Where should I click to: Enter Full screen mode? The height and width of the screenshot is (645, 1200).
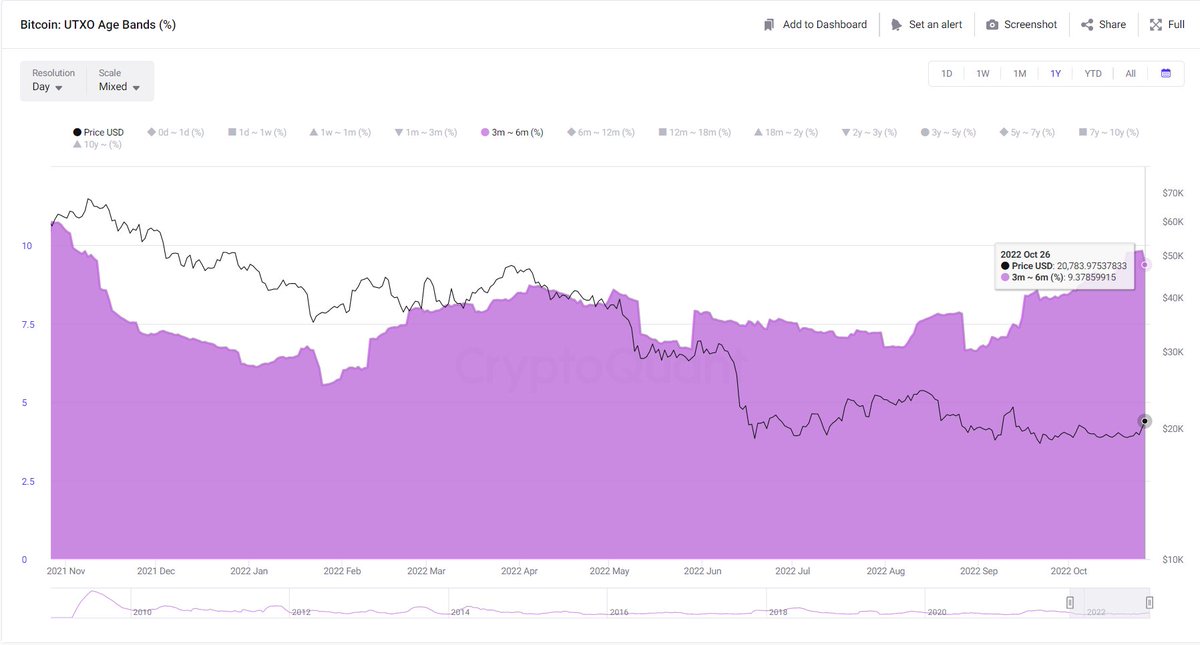point(1155,24)
